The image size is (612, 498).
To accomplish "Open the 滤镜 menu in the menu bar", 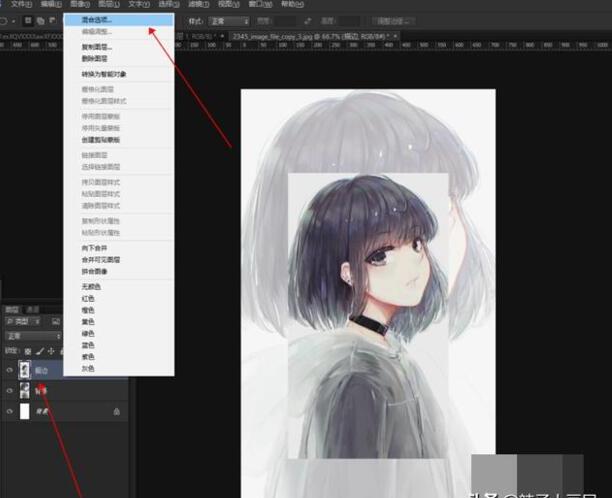I will (x=199, y=4).
